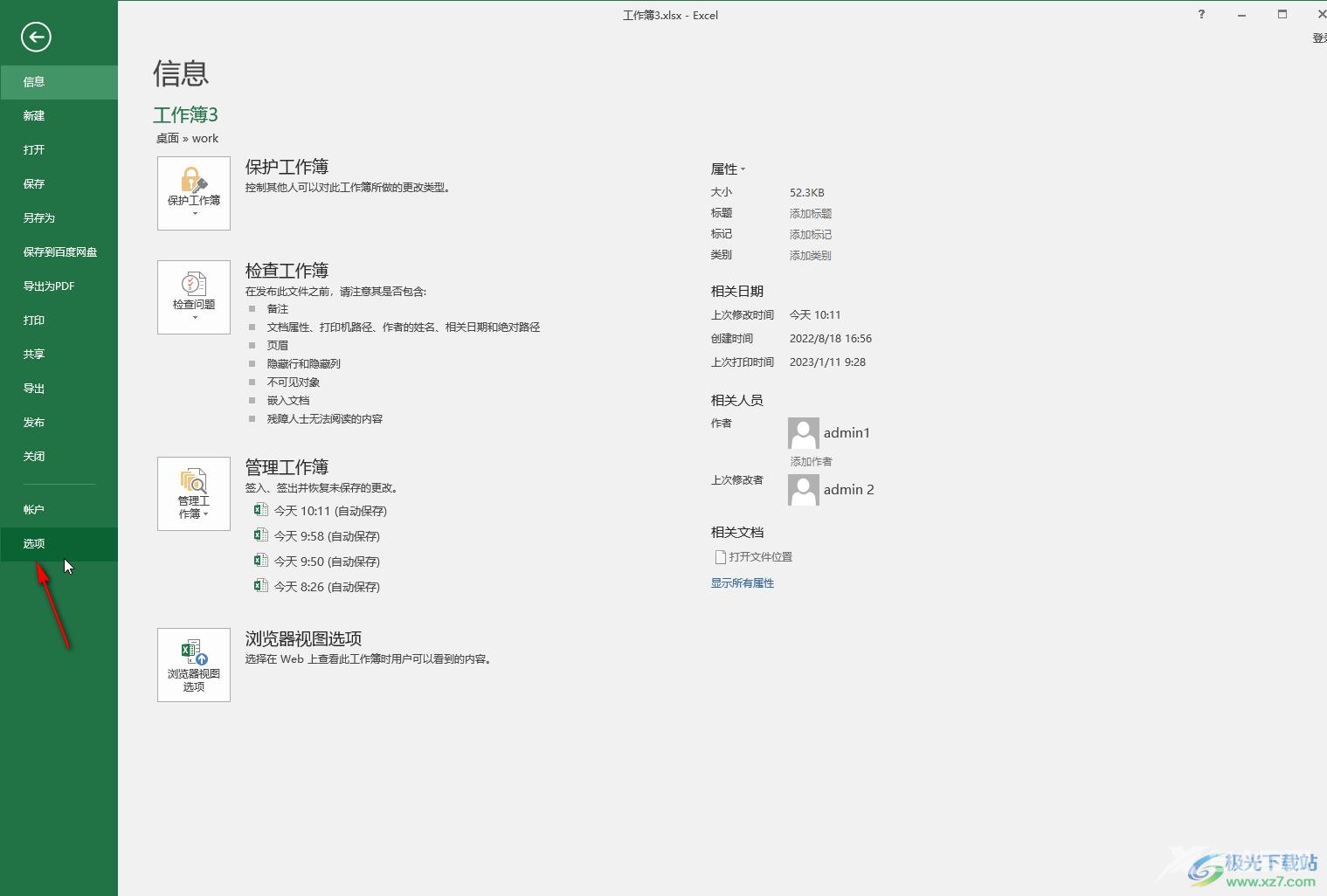Choose 另存为 (Save As) in the sidebar
This screenshot has height=896, width=1327.
59,218
